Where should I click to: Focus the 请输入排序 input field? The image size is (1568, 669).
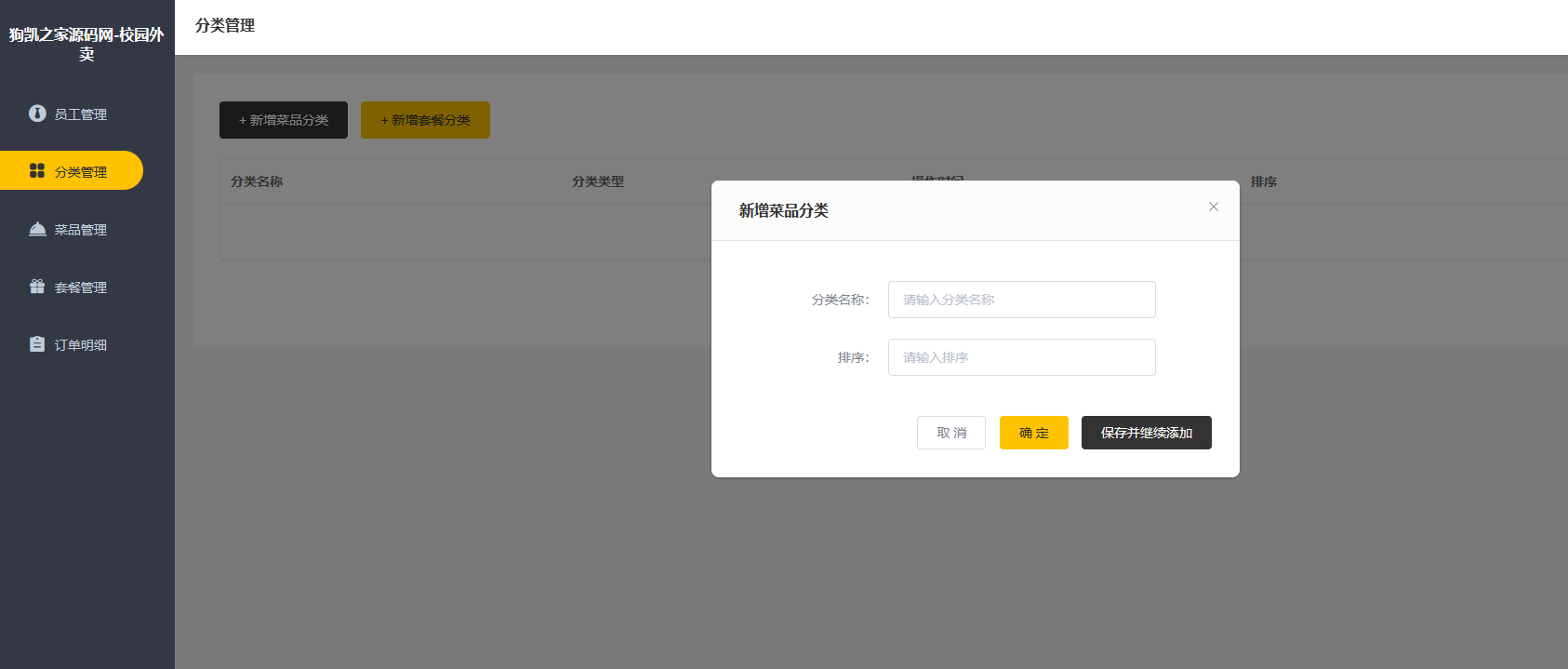[1021, 357]
